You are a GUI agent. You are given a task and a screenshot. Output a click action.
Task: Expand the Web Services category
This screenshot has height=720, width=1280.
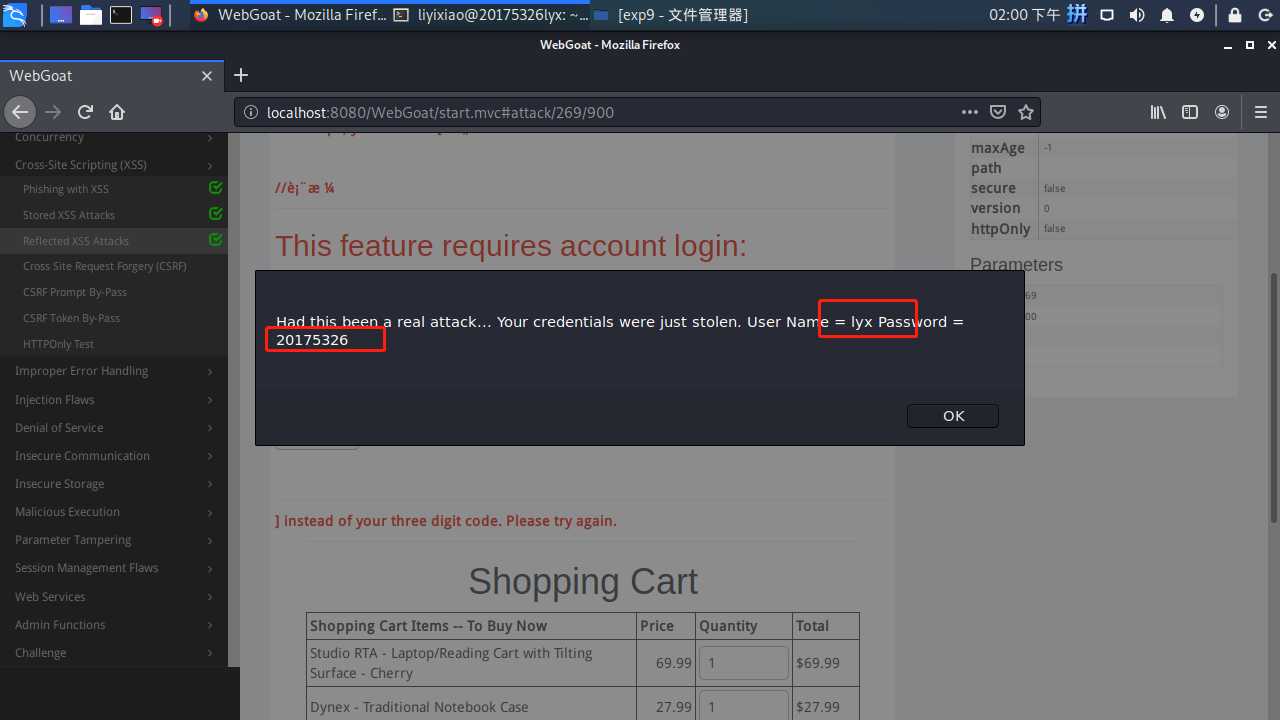tap(114, 596)
